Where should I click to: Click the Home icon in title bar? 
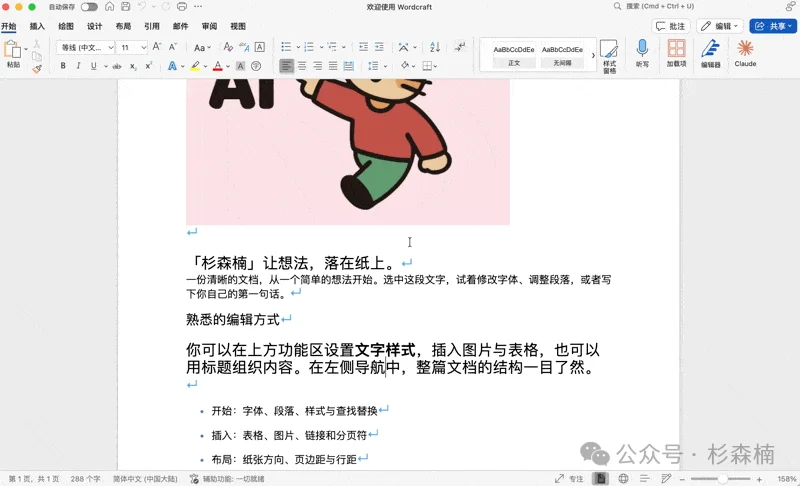tap(110, 7)
